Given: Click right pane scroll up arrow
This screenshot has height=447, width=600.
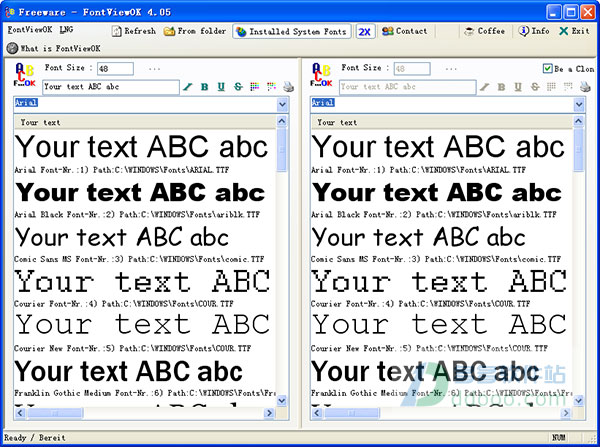Looking at the screenshot, I should [x=578, y=121].
